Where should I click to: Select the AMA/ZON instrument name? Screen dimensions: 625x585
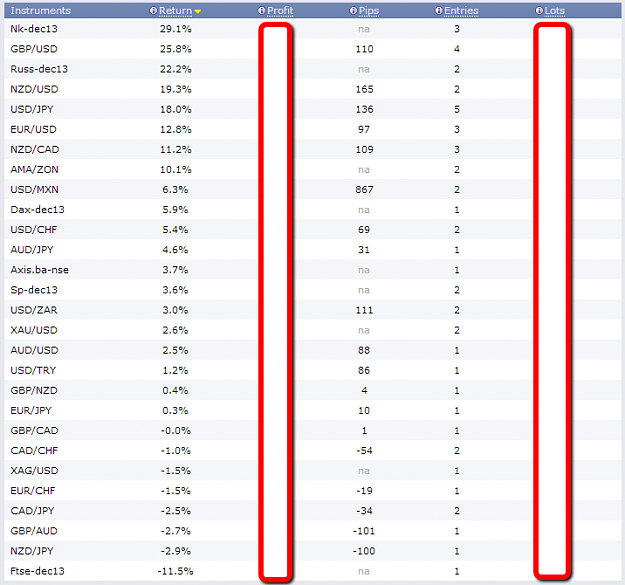tap(34, 169)
